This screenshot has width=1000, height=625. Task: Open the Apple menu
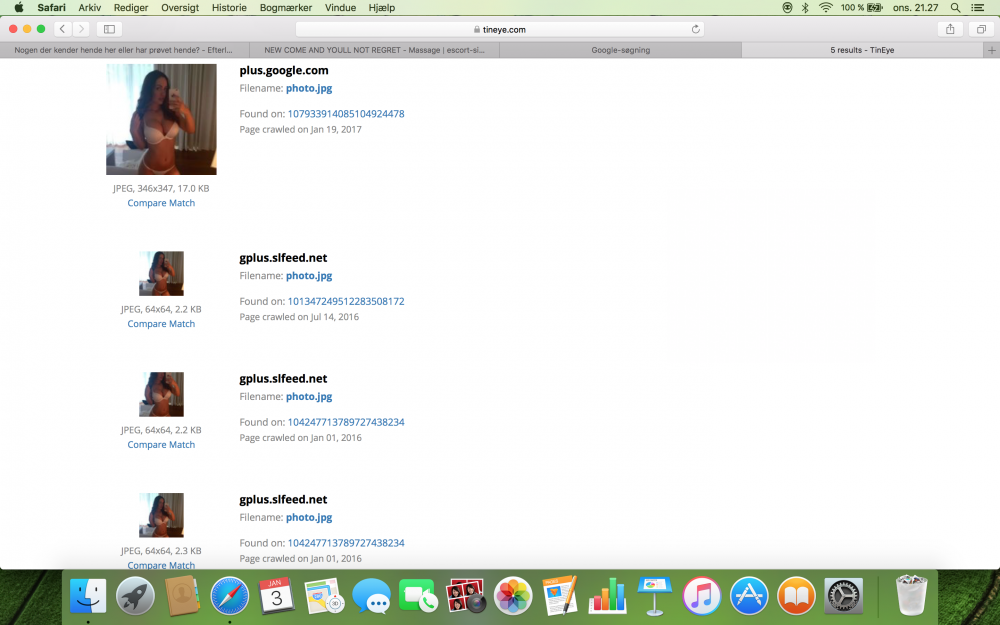(19, 8)
